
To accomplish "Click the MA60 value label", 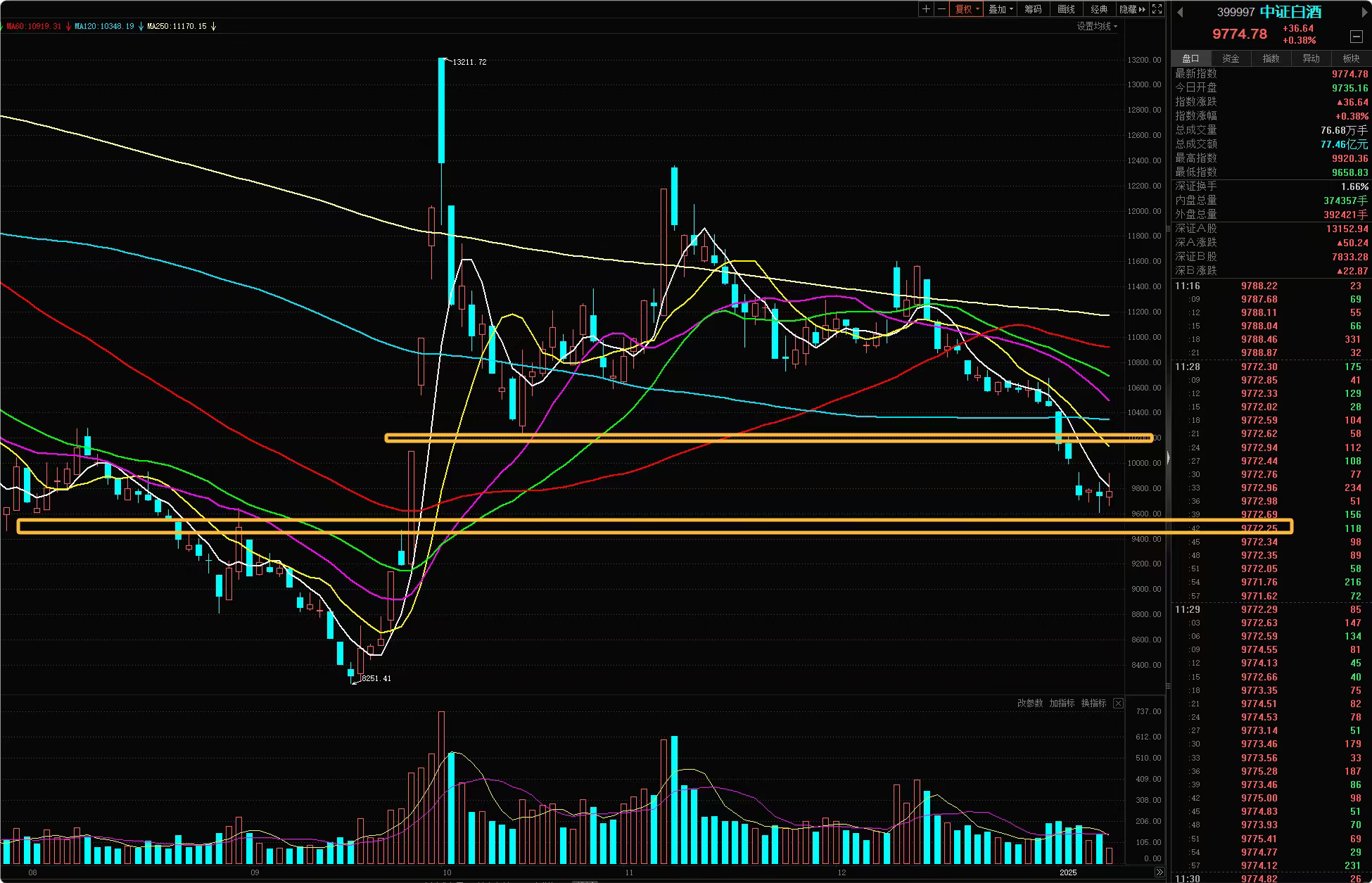I will point(34,26).
